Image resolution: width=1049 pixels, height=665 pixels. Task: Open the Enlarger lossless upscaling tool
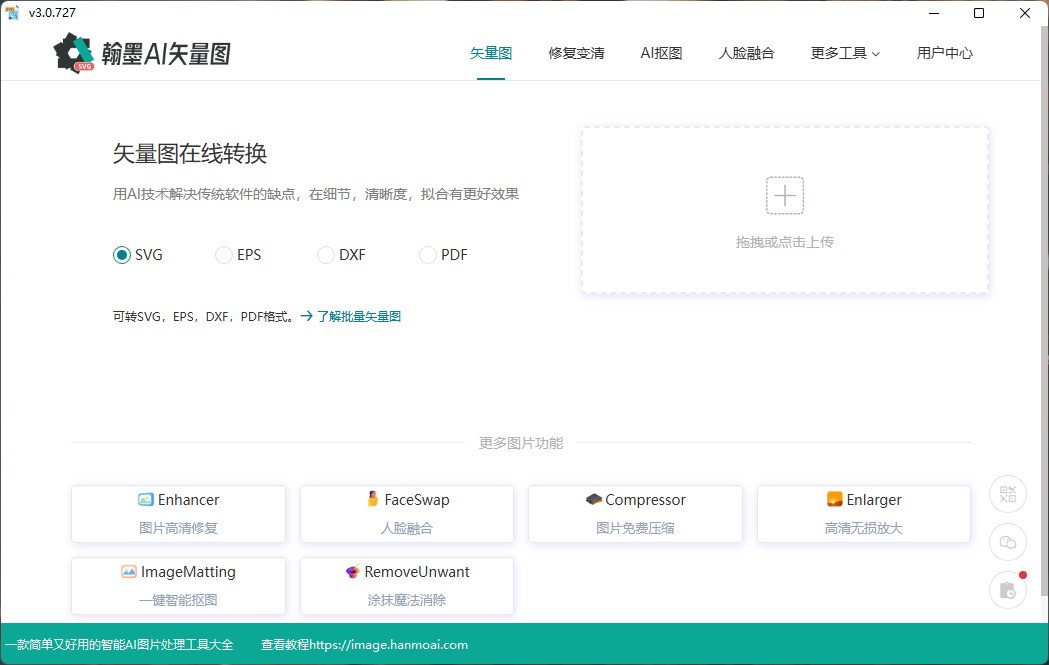click(x=863, y=513)
